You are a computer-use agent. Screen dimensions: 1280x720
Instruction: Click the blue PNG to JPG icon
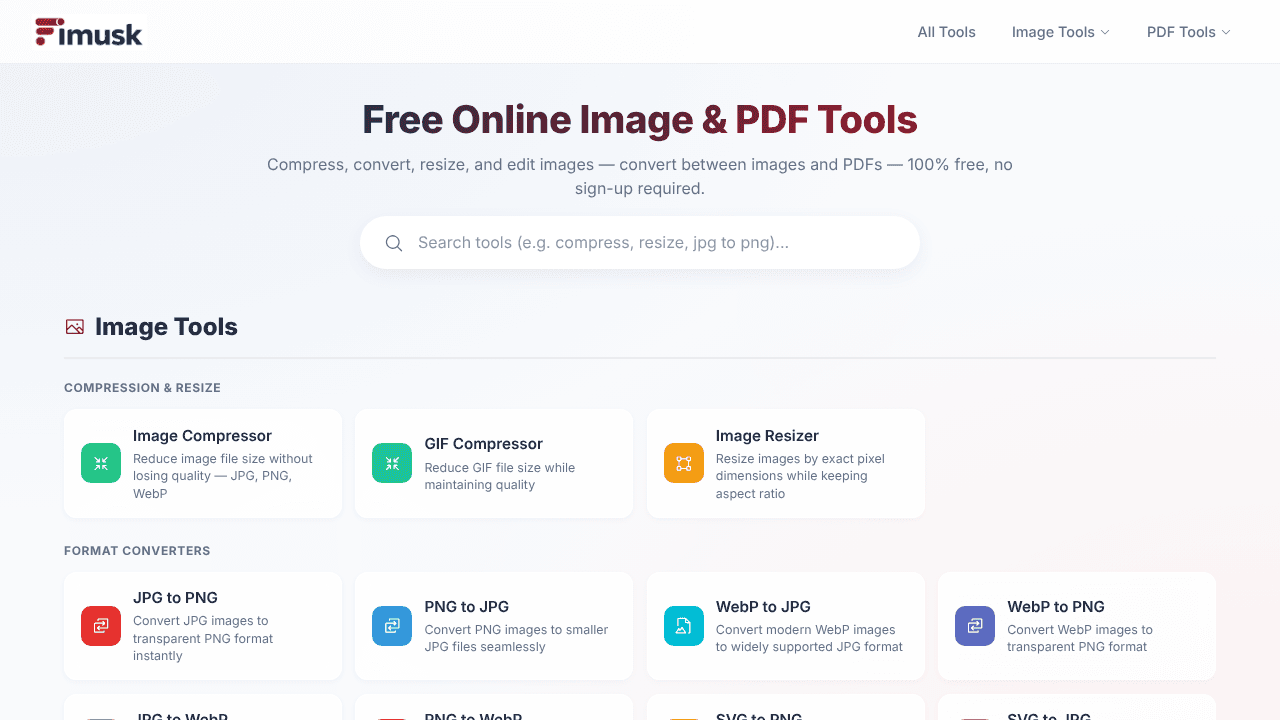(392, 626)
